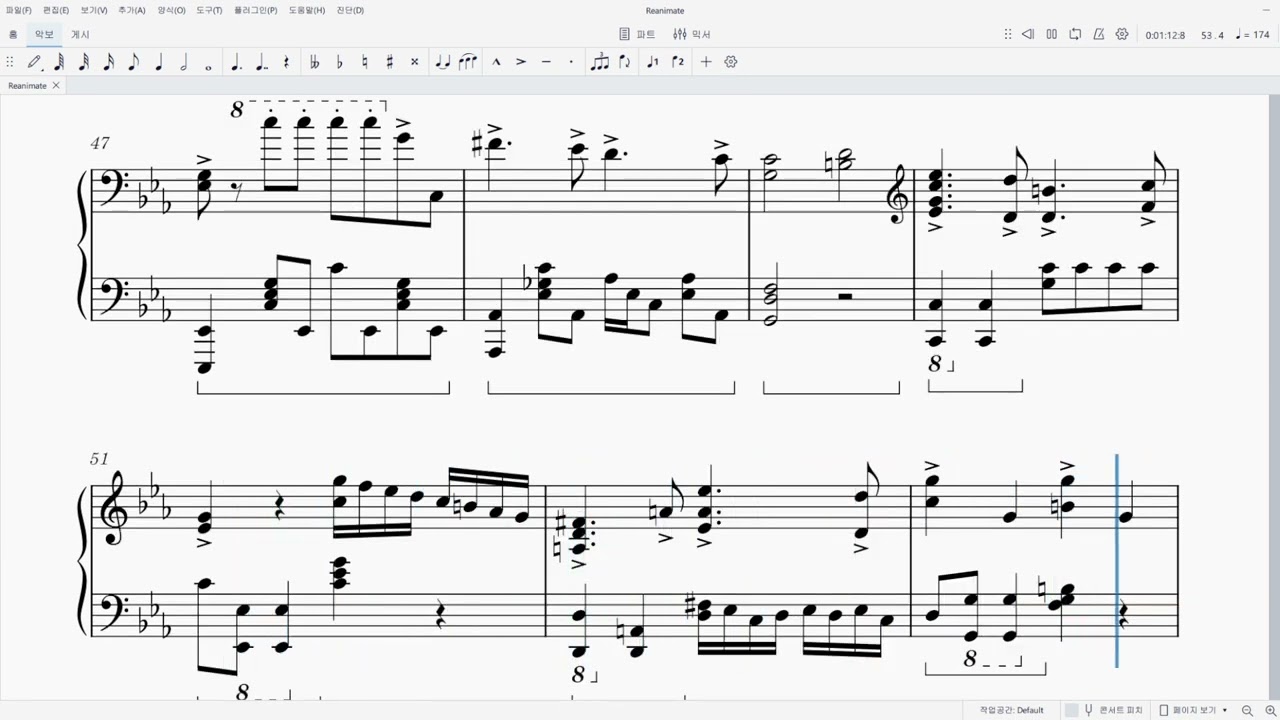1280x720 pixels.
Task: Add accent articulation
Action: tap(521, 62)
